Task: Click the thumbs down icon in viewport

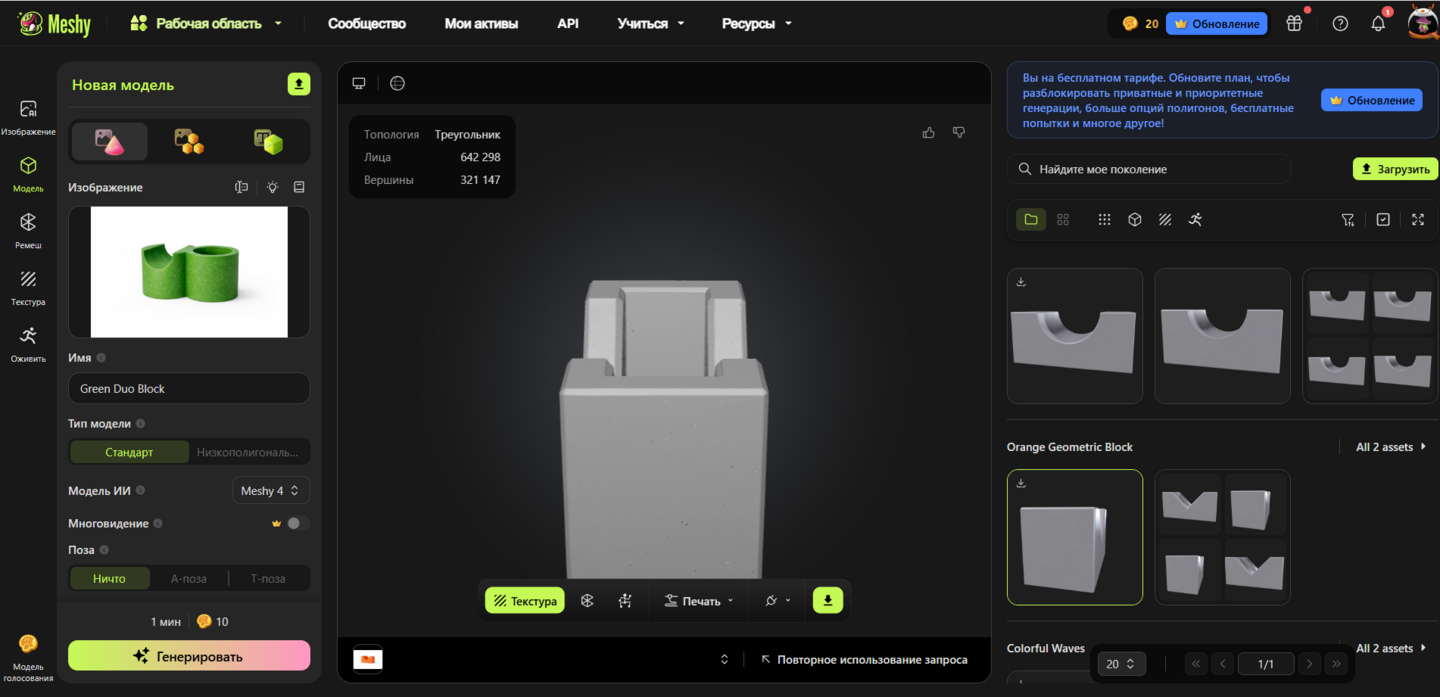Action: tap(959, 132)
